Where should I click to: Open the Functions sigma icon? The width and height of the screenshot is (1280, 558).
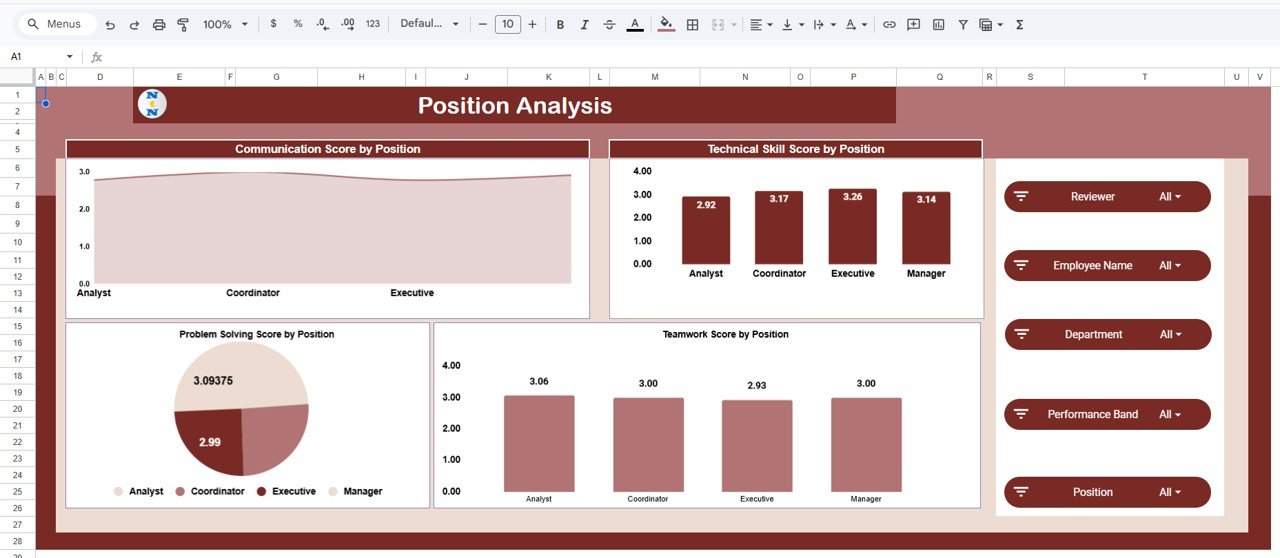pos(1019,24)
